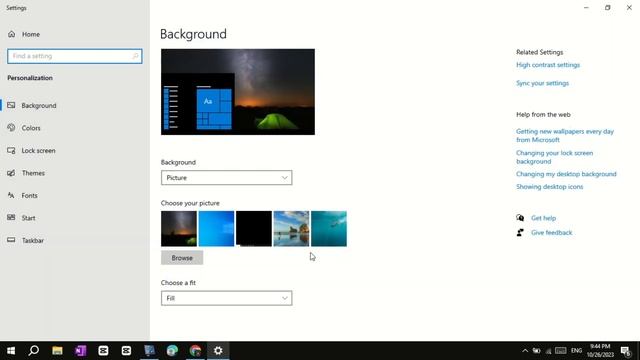
Task: Open Changing my desktop background link
Action: click(566, 174)
